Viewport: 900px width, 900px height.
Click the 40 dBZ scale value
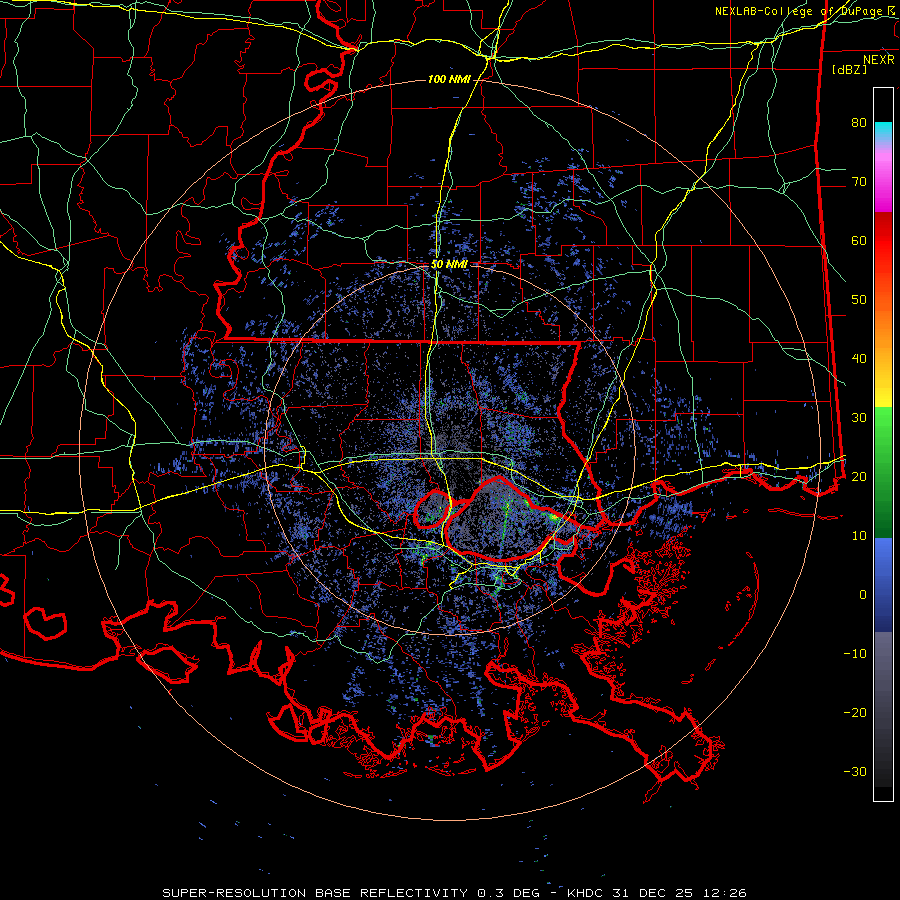(x=859, y=359)
